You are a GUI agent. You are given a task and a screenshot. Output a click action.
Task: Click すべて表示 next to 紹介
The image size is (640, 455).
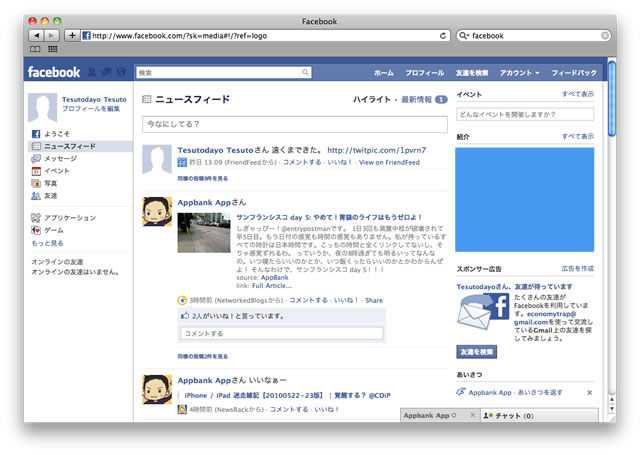(578, 136)
